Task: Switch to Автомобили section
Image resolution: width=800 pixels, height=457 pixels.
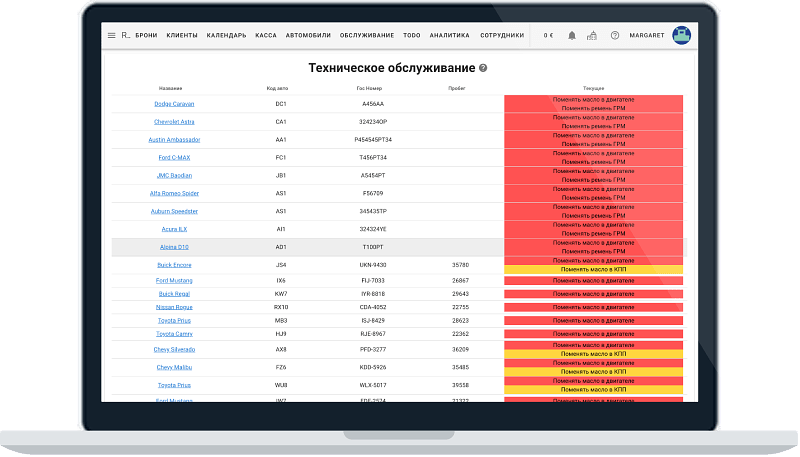Action: pos(308,35)
